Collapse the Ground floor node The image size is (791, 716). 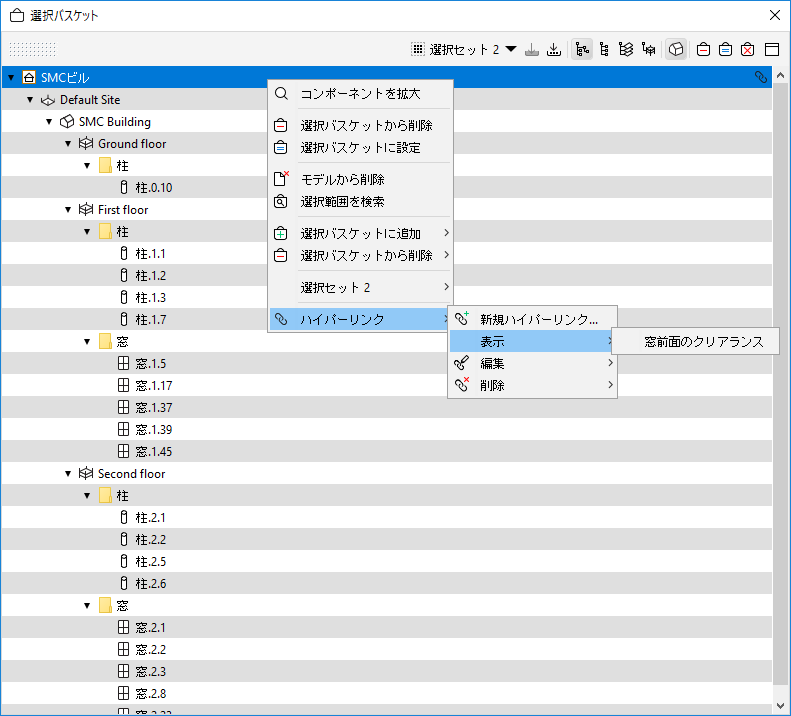(x=68, y=144)
